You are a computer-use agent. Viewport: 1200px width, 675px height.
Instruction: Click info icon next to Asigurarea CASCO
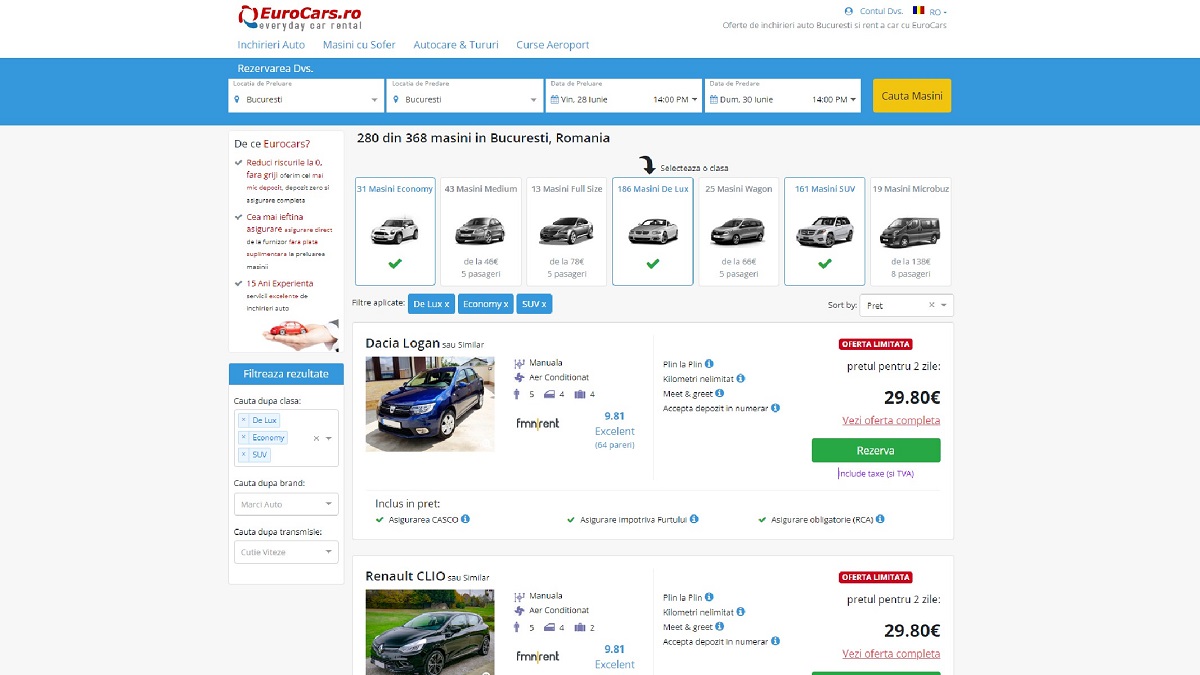click(465, 519)
